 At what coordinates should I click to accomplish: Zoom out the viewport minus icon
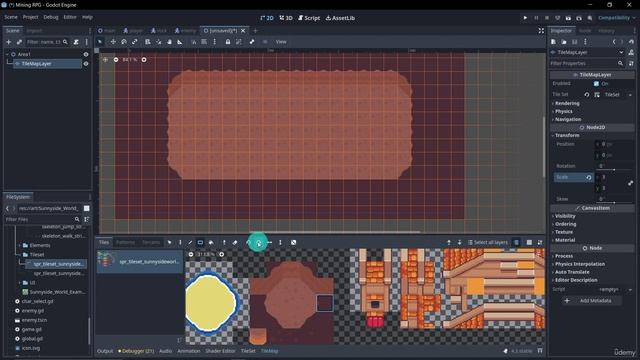[x=116, y=60]
